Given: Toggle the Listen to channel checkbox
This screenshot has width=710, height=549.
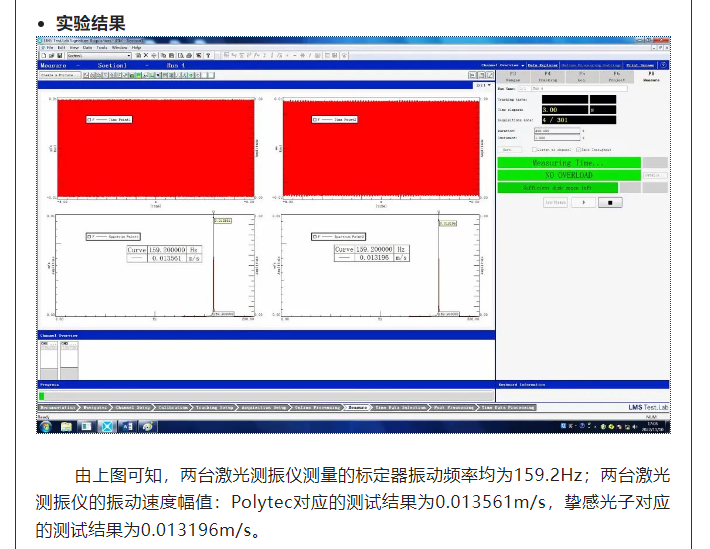Looking at the screenshot, I should click(x=534, y=149).
